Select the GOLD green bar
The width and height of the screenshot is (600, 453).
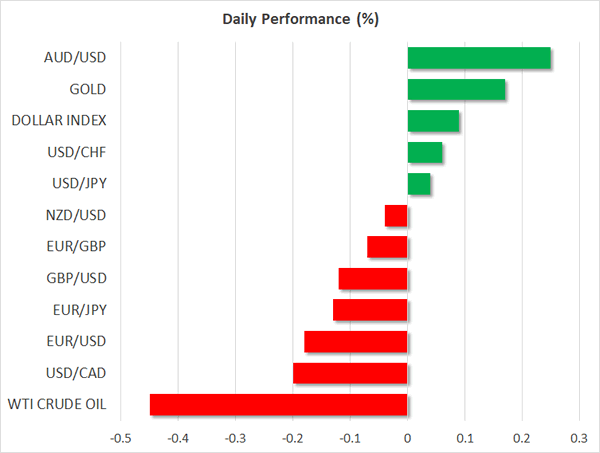click(456, 90)
